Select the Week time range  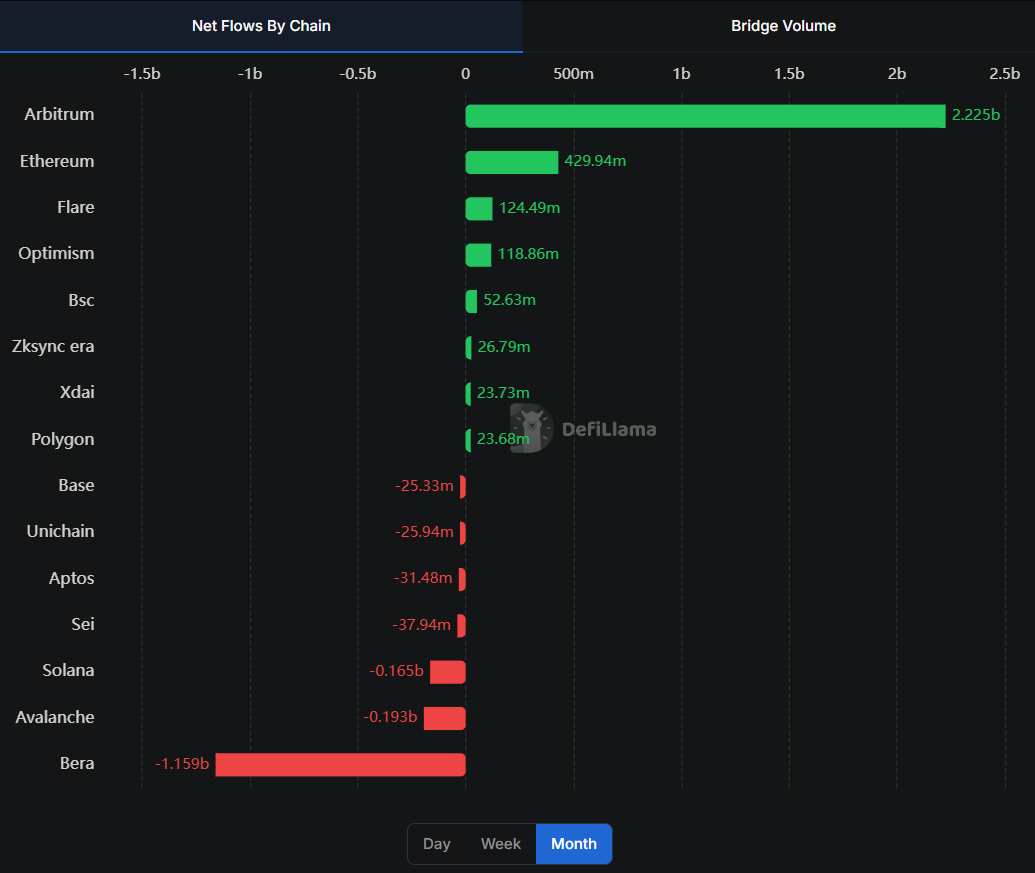click(500, 844)
